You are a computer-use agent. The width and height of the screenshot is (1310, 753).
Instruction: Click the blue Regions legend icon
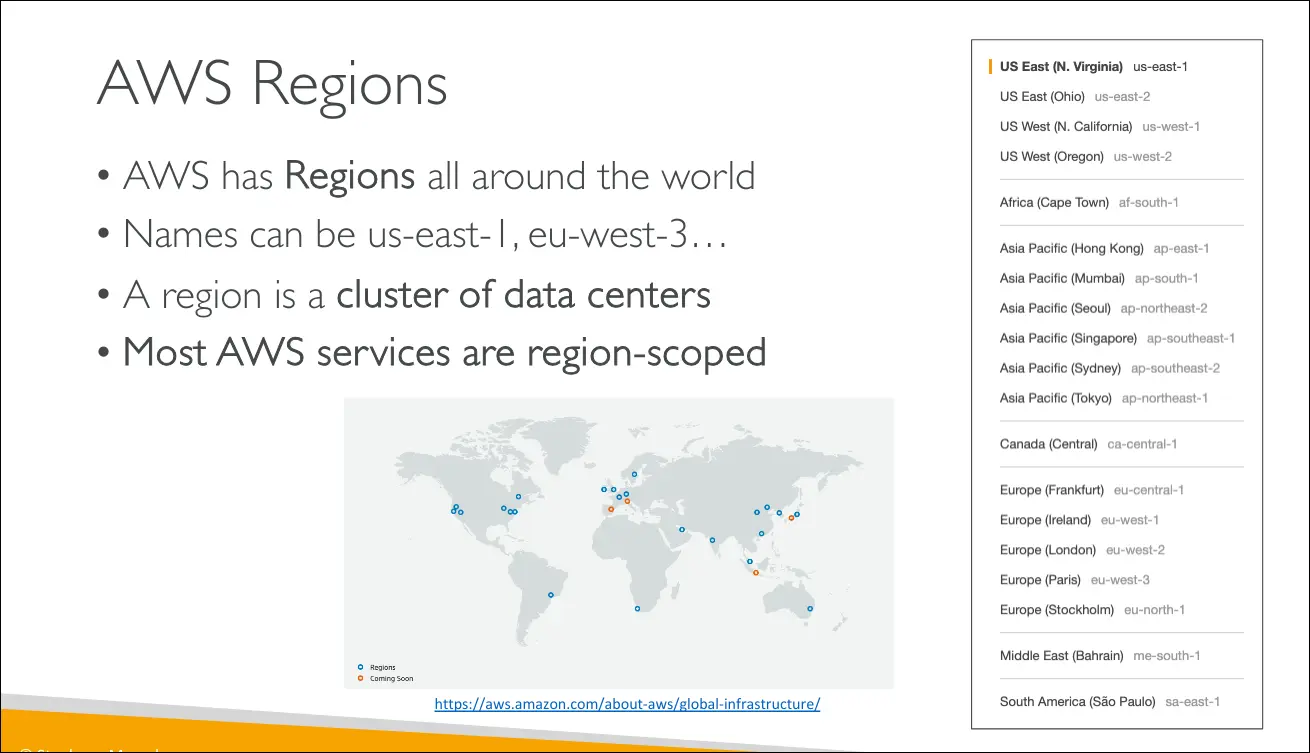[361, 667]
